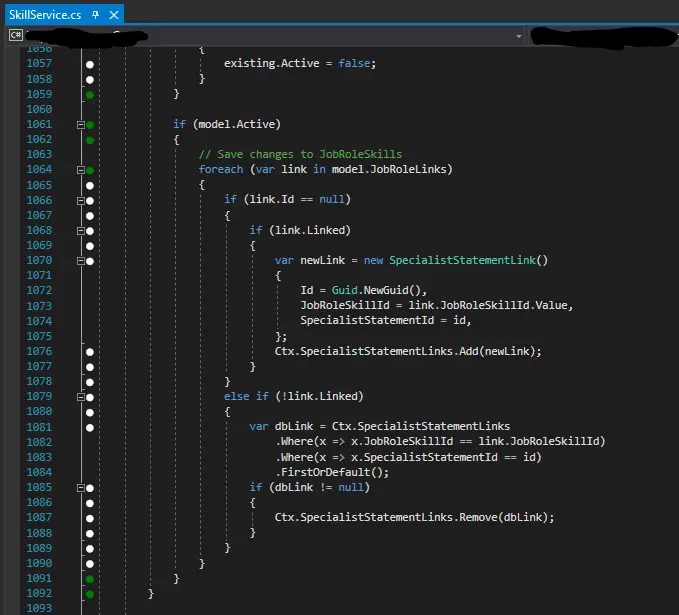Viewport: 679px width, 615px height.
Task: Click the white coverage dot on line 1088
Action: tap(90, 534)
